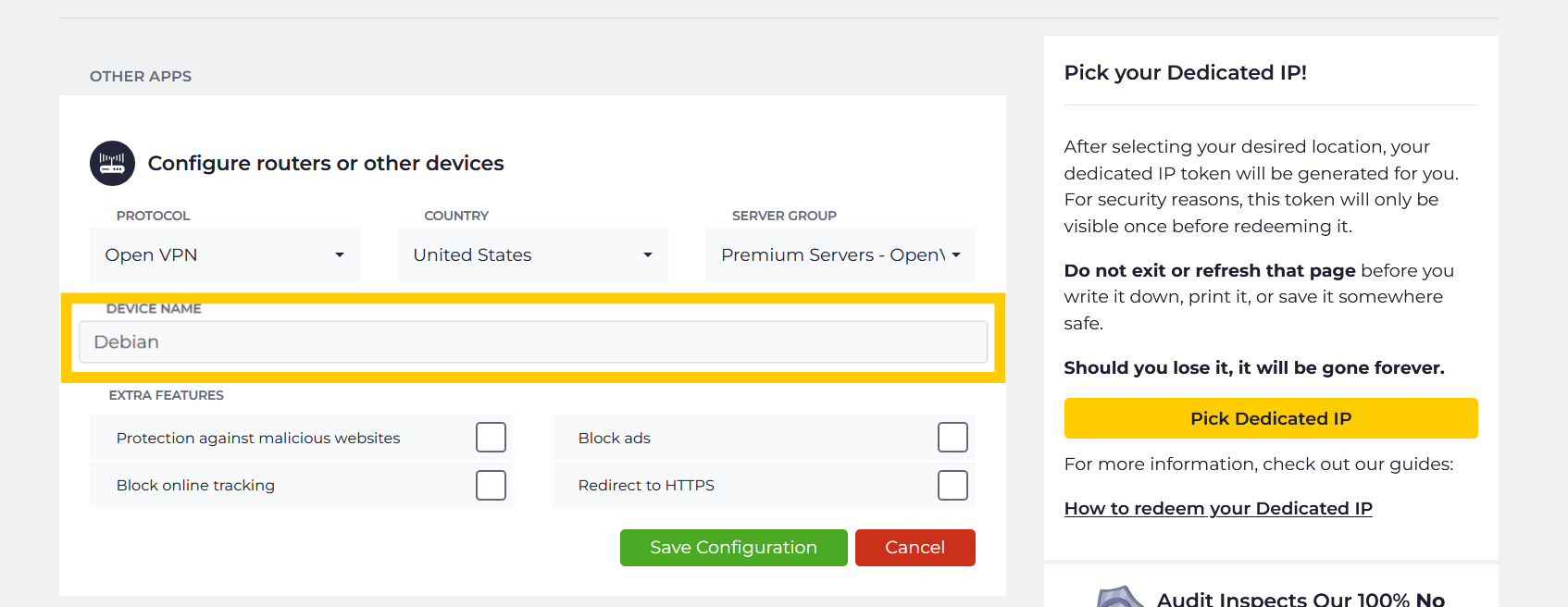1568x607 pixels.
Task: Enable the Block ads checkbox
Action: (952, 437)
